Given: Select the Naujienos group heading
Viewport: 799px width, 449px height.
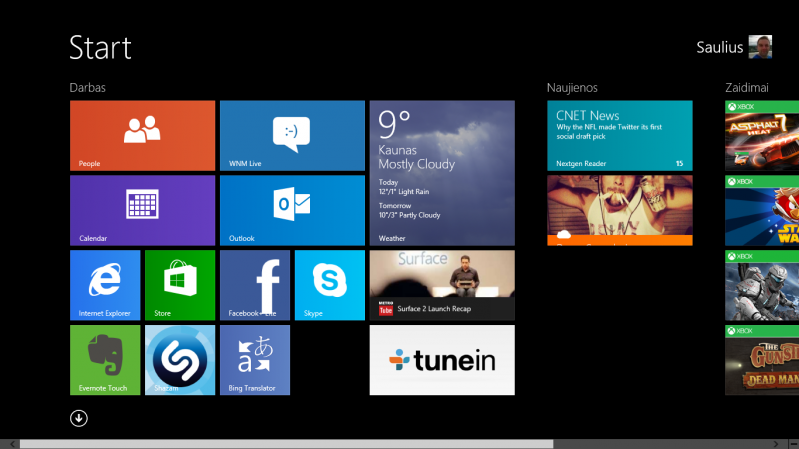Looking at the screenshot, I should click(572, 88).
